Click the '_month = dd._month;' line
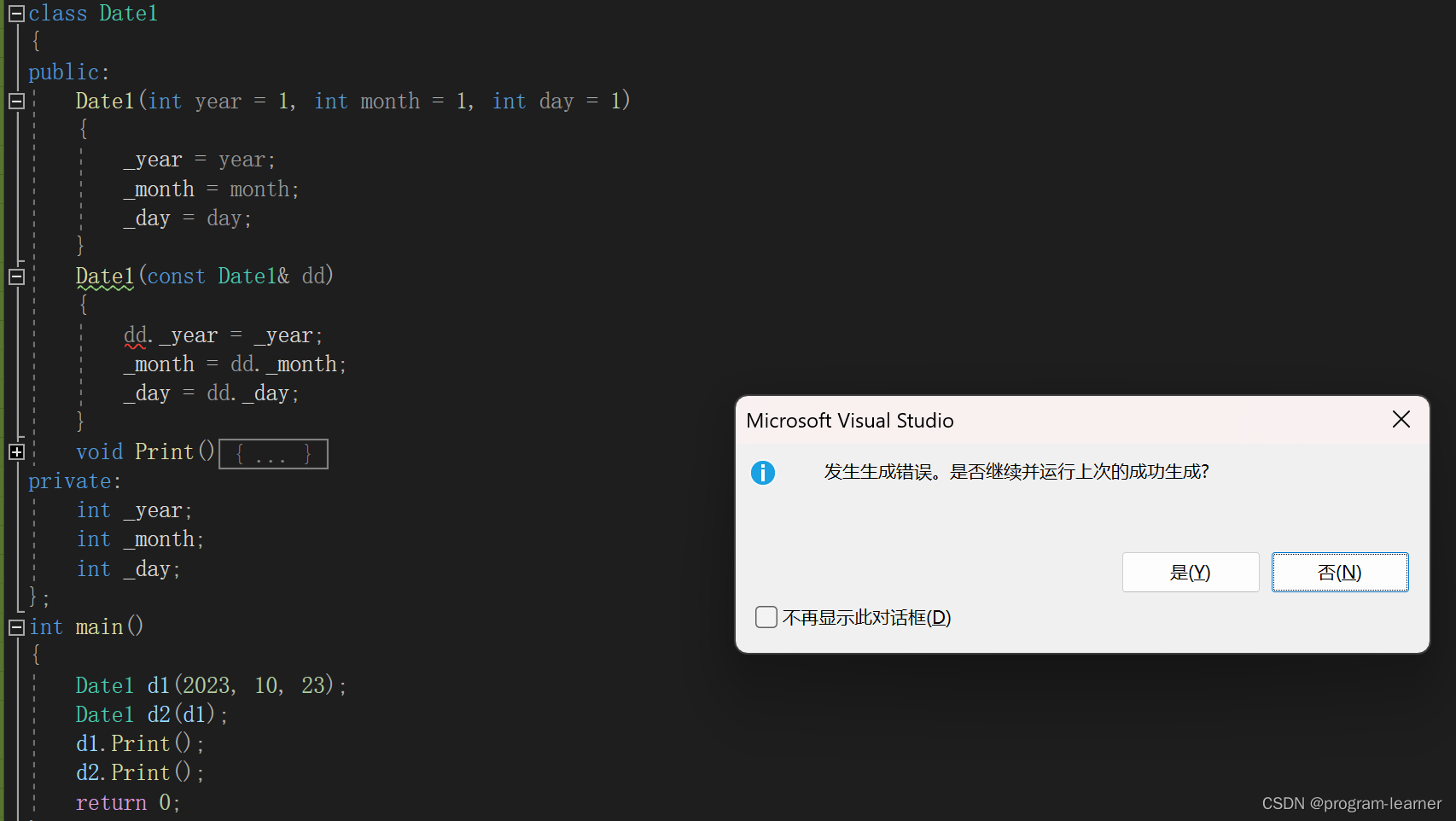 pos(235,364)
